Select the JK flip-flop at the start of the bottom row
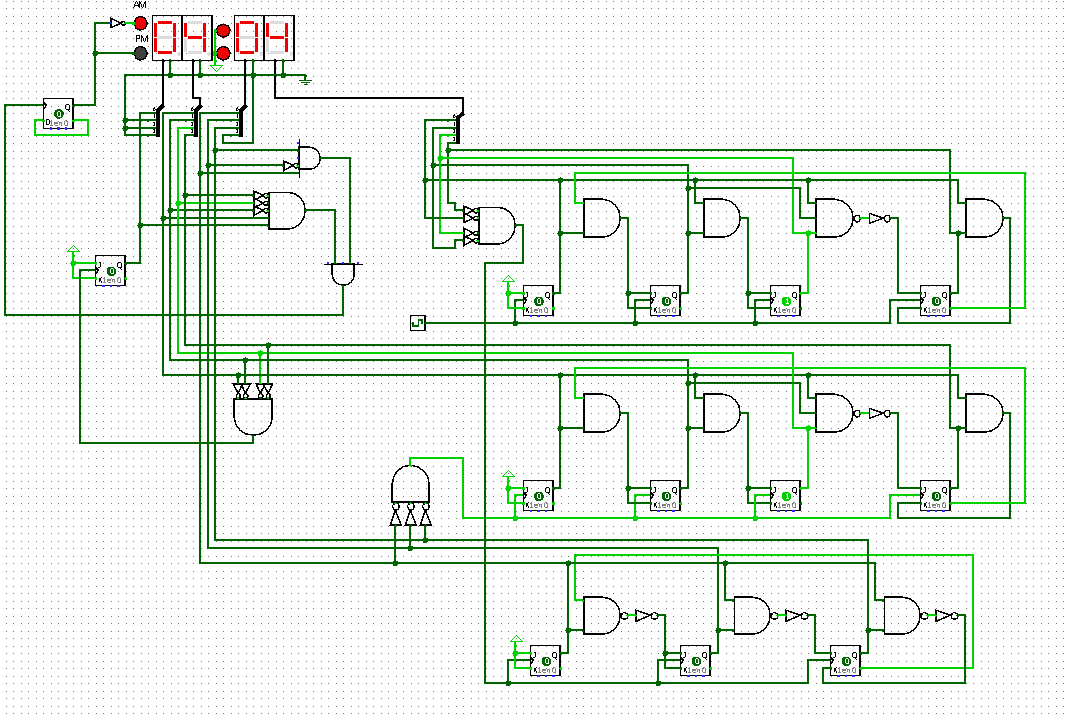This screenshot has height=719, width=1066. pyautogui.click(x=545, y=660)
